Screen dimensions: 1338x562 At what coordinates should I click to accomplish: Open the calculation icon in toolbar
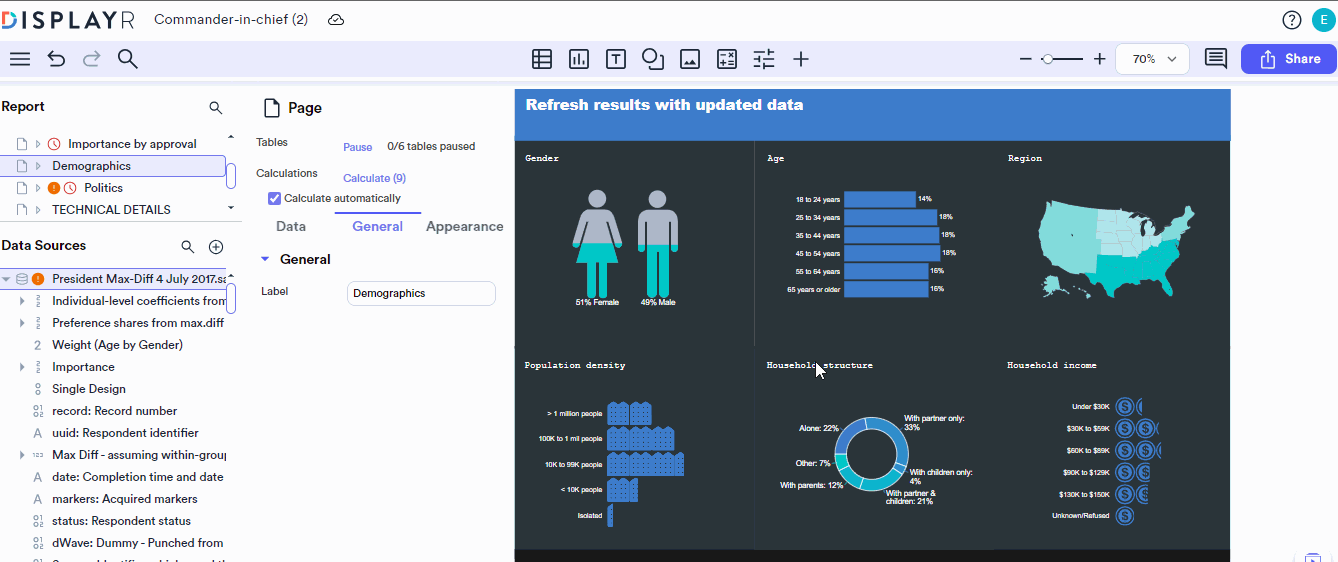tap(727, 59)
